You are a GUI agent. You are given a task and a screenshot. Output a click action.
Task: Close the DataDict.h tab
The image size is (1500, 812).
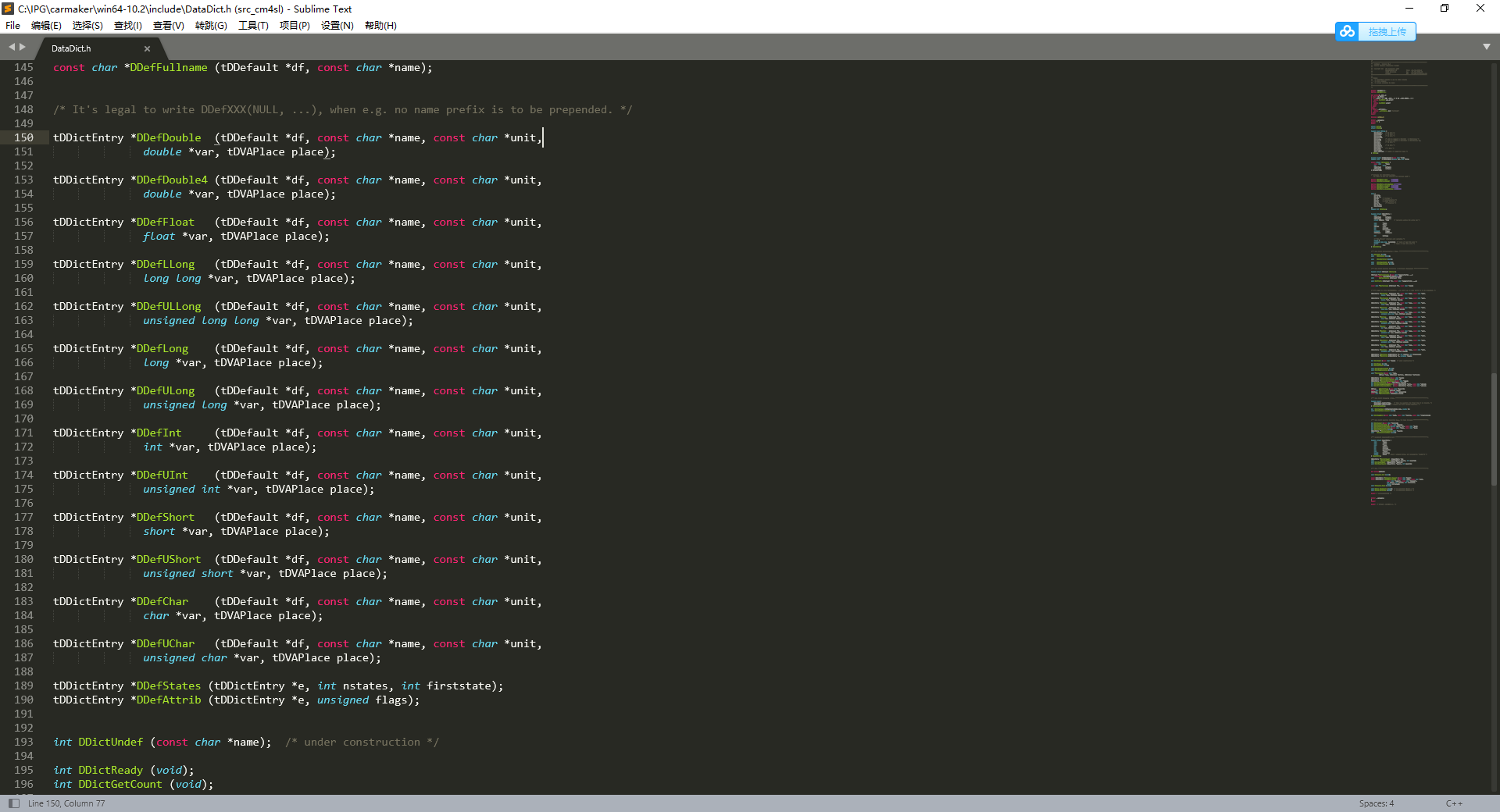[x=147, y=48]
